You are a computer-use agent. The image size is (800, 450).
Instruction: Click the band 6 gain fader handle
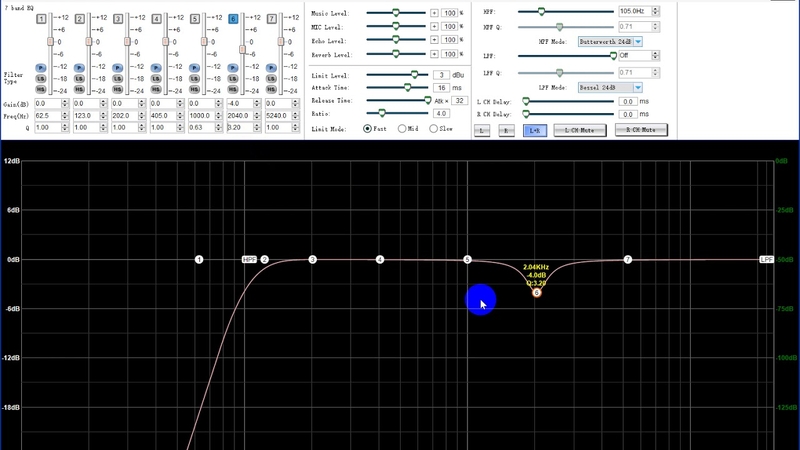click(x=242, y=49)
